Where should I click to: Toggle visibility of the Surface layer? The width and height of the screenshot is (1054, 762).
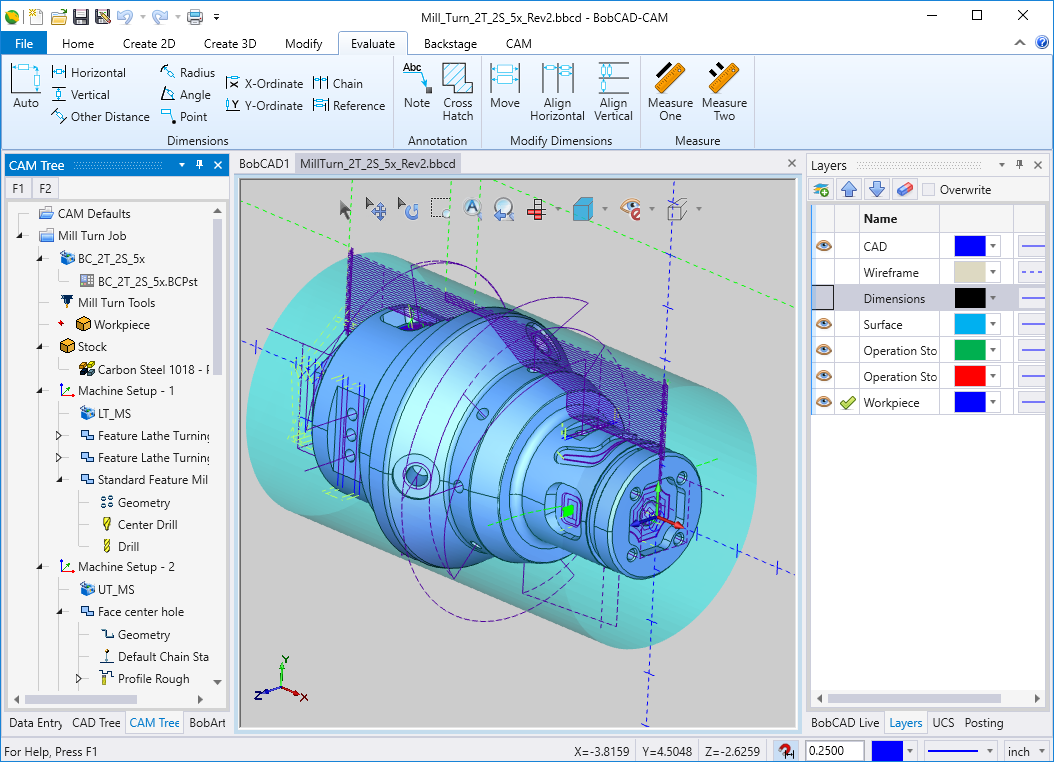824,324
